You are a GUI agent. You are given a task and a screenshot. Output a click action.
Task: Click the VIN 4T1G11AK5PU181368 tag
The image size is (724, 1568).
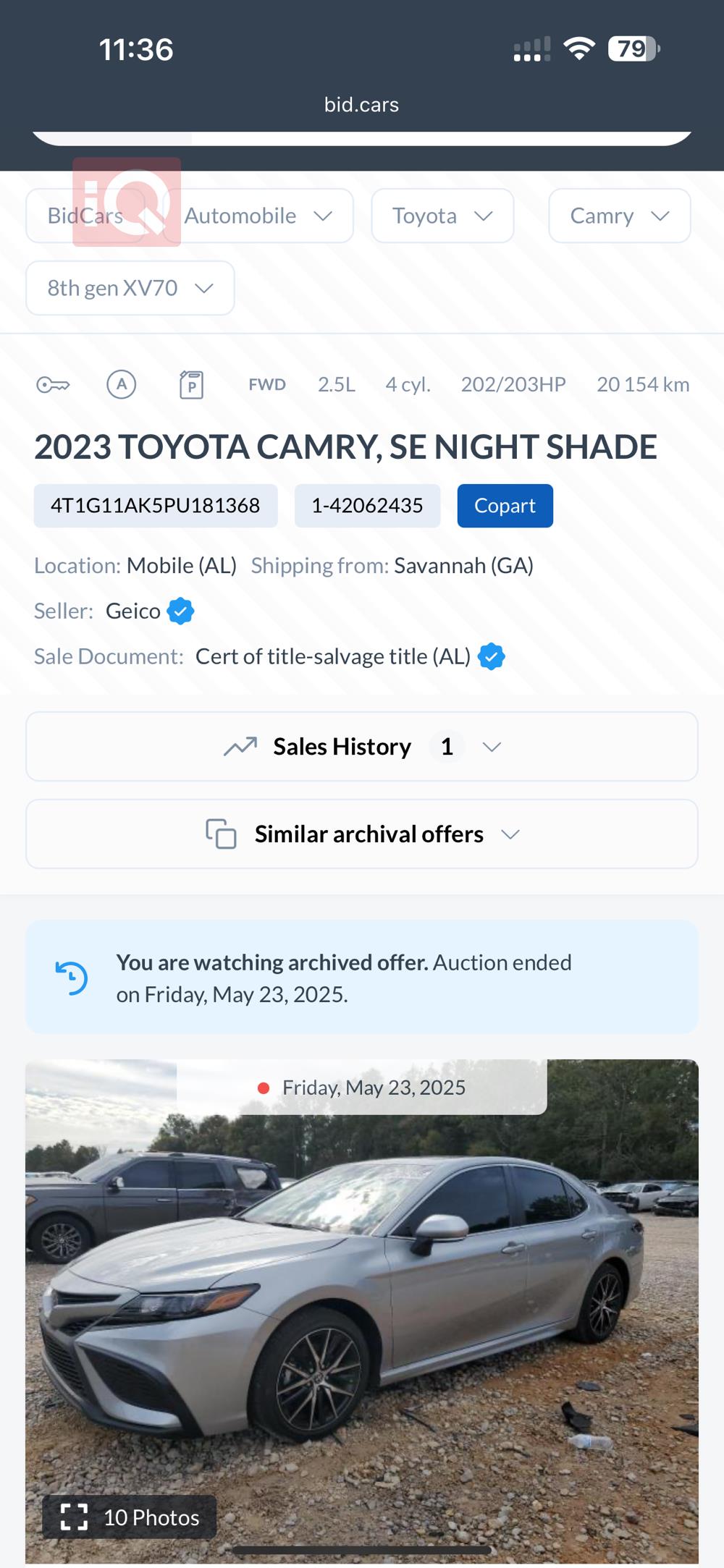[x=156, y=506]
